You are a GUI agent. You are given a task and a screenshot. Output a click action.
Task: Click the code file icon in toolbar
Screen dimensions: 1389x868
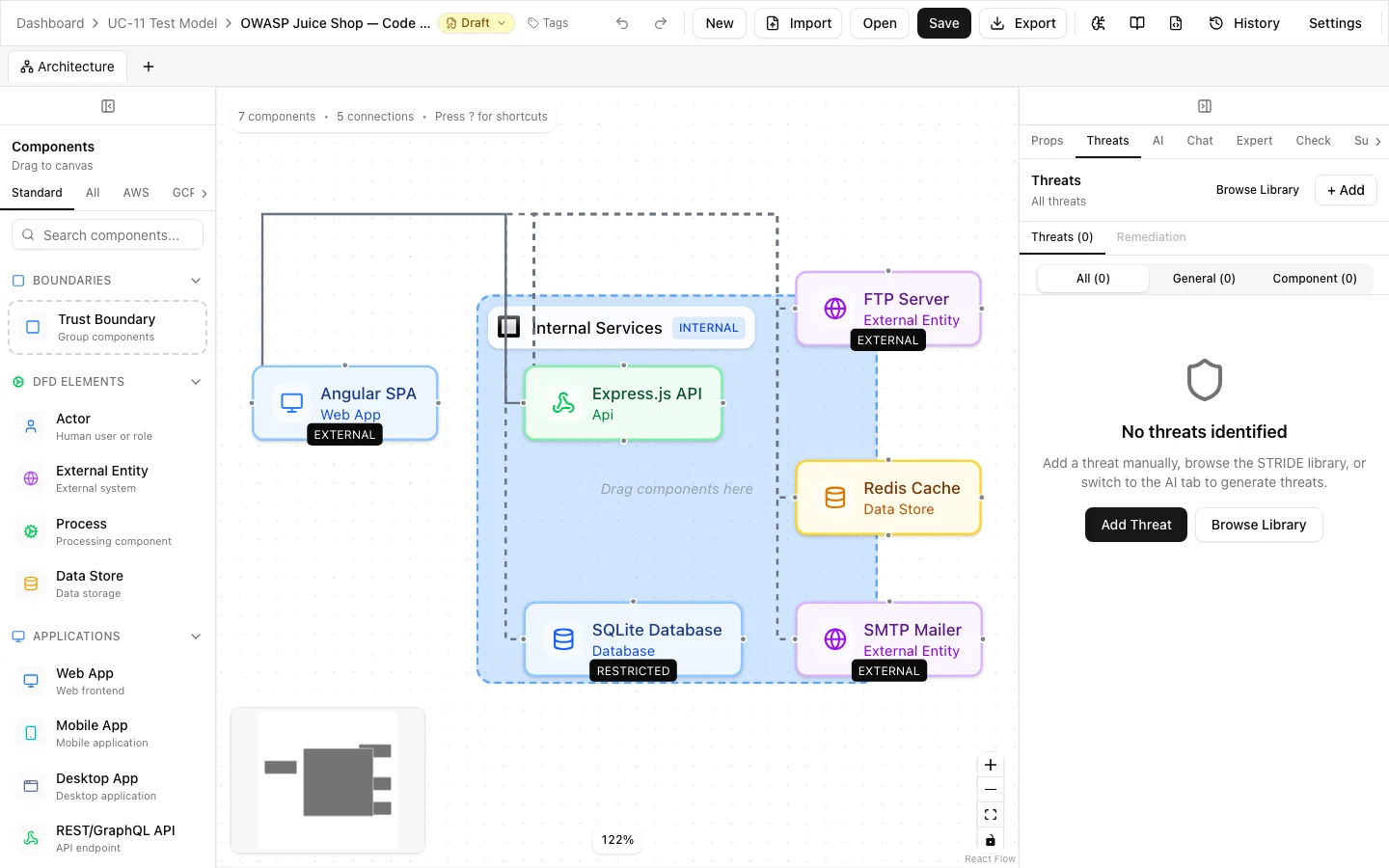[1176, 23]
